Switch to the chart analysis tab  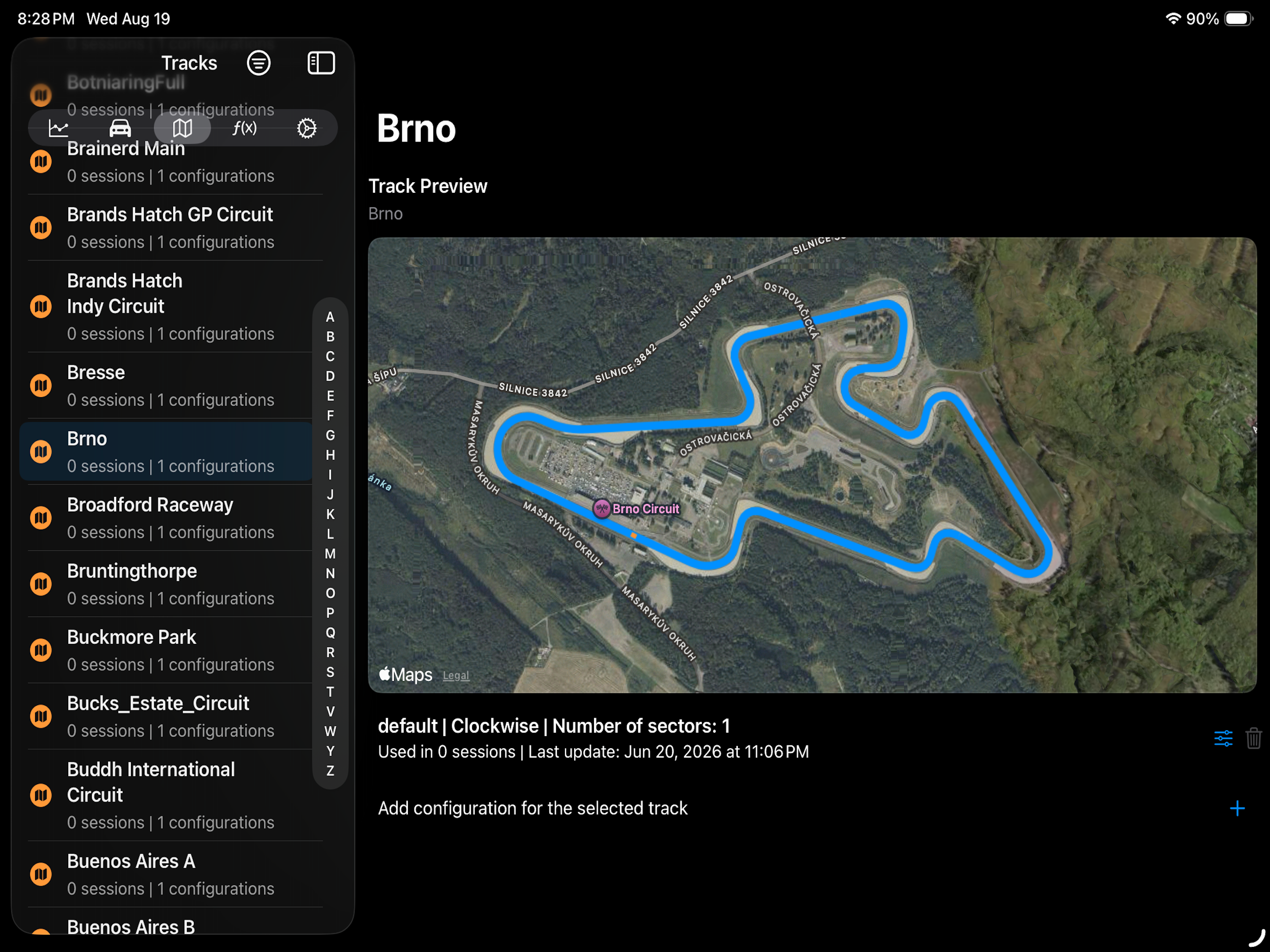59,128
